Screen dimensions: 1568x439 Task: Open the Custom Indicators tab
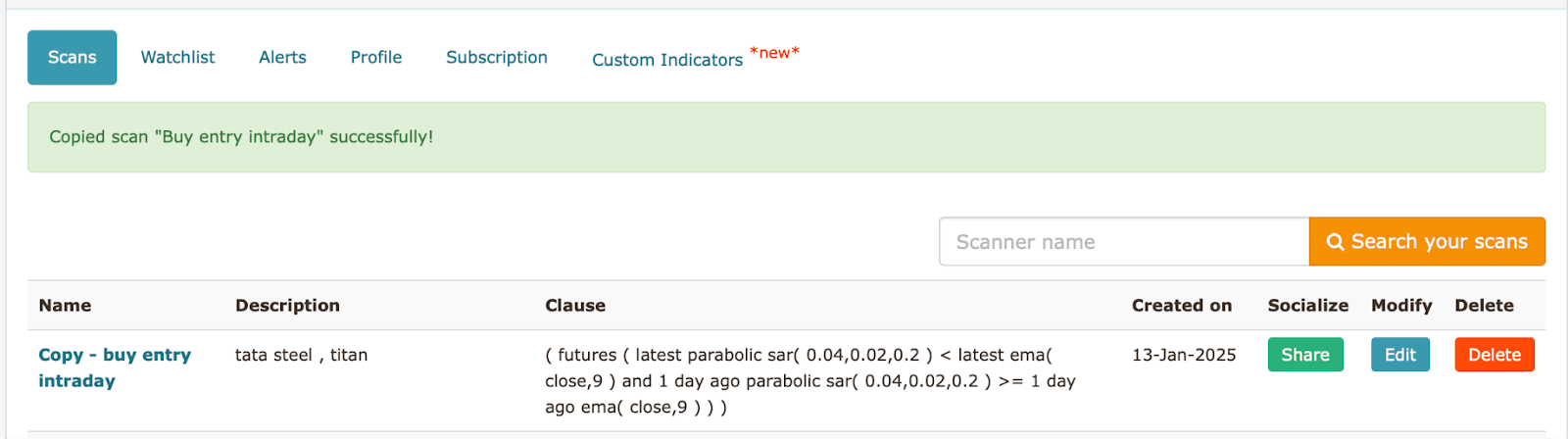click(667, 60)
